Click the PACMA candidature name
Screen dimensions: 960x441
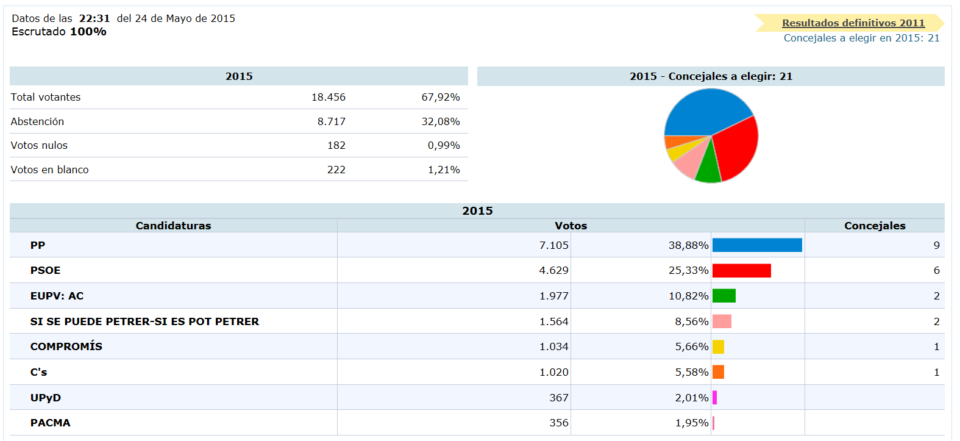pyautogui.click(x=50, y=423)
